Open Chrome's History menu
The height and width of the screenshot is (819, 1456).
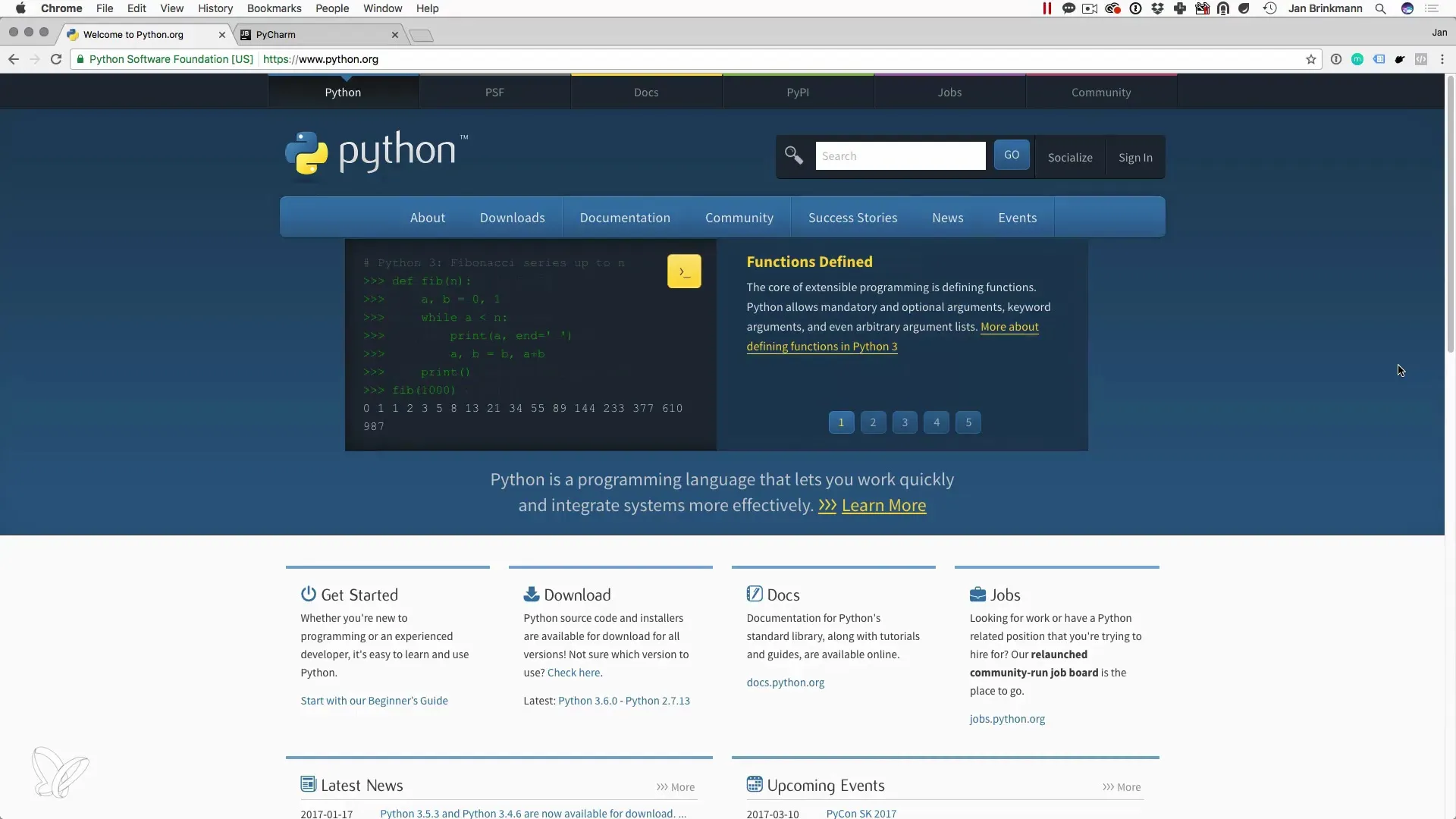[x=215, y=8]
